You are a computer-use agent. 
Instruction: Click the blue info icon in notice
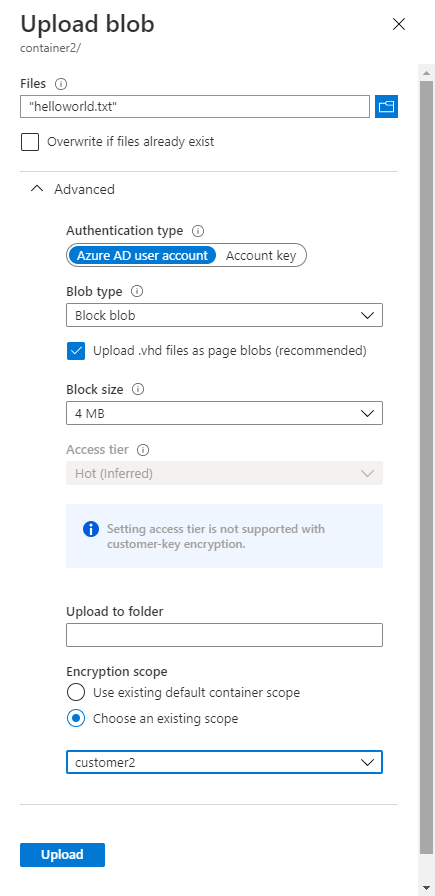[x=91, y=529]
